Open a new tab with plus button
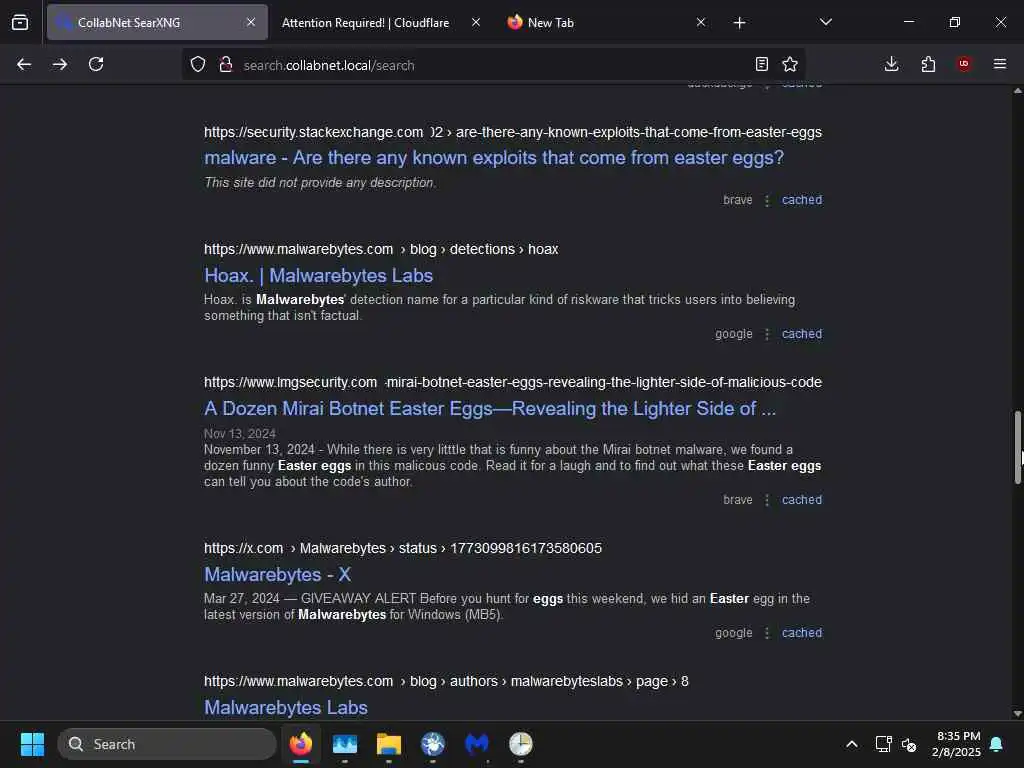 (x=739, y=23)
